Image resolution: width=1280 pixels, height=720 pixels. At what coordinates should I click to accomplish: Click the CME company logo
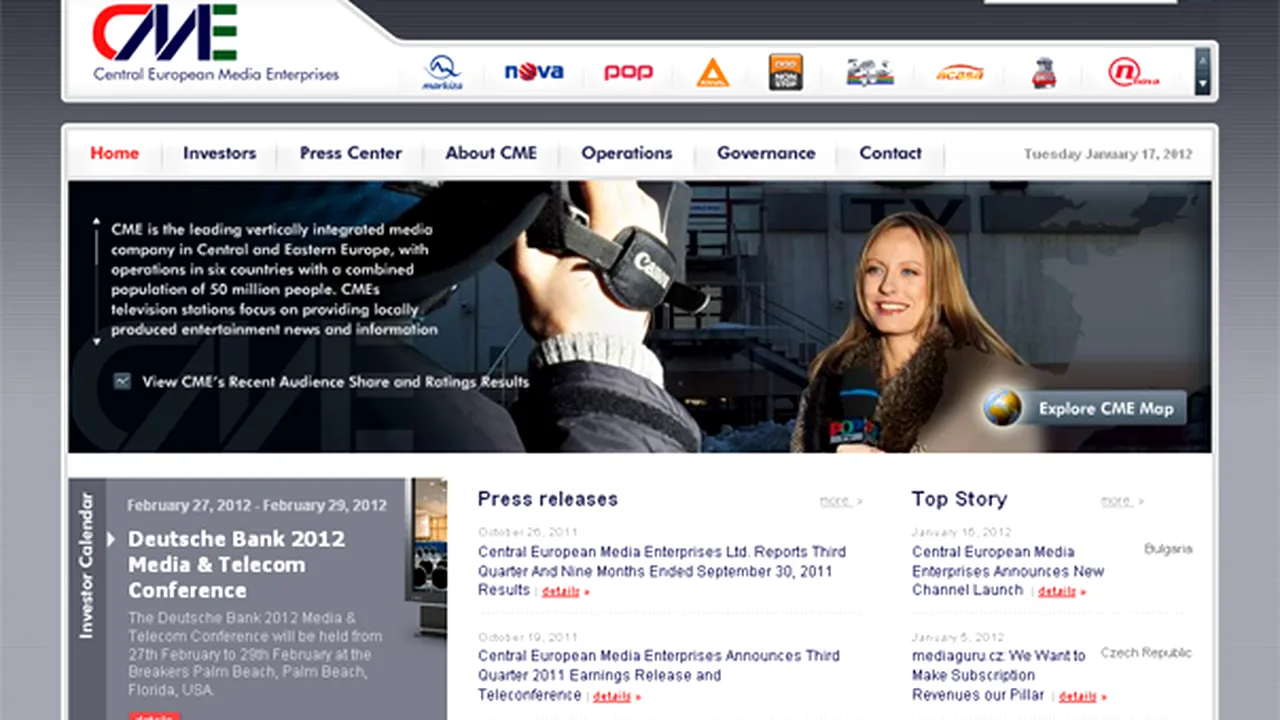215,45
